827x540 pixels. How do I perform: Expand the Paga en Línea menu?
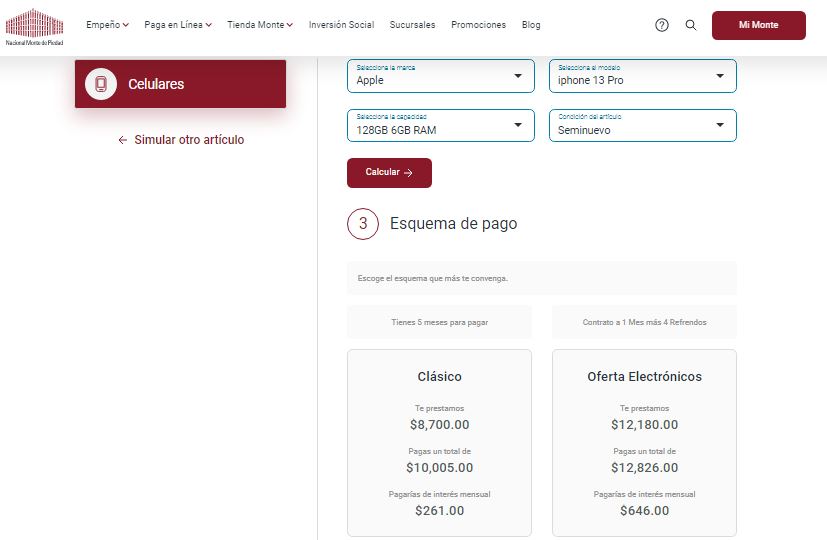pos(178,25)
